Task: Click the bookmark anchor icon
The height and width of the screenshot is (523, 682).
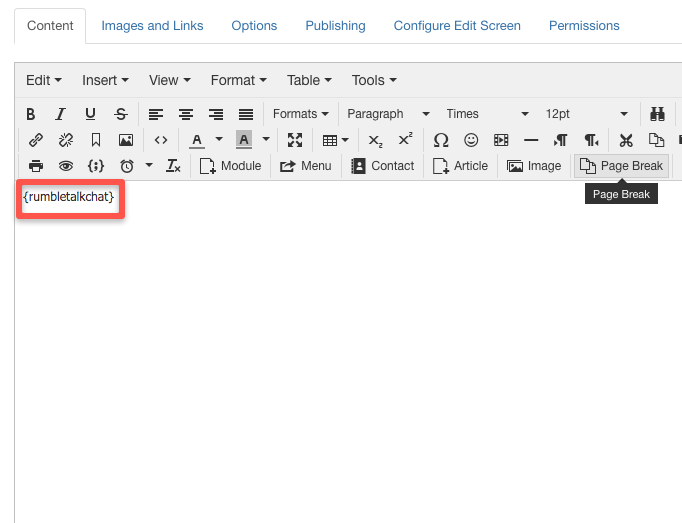Action: [96, 140]
